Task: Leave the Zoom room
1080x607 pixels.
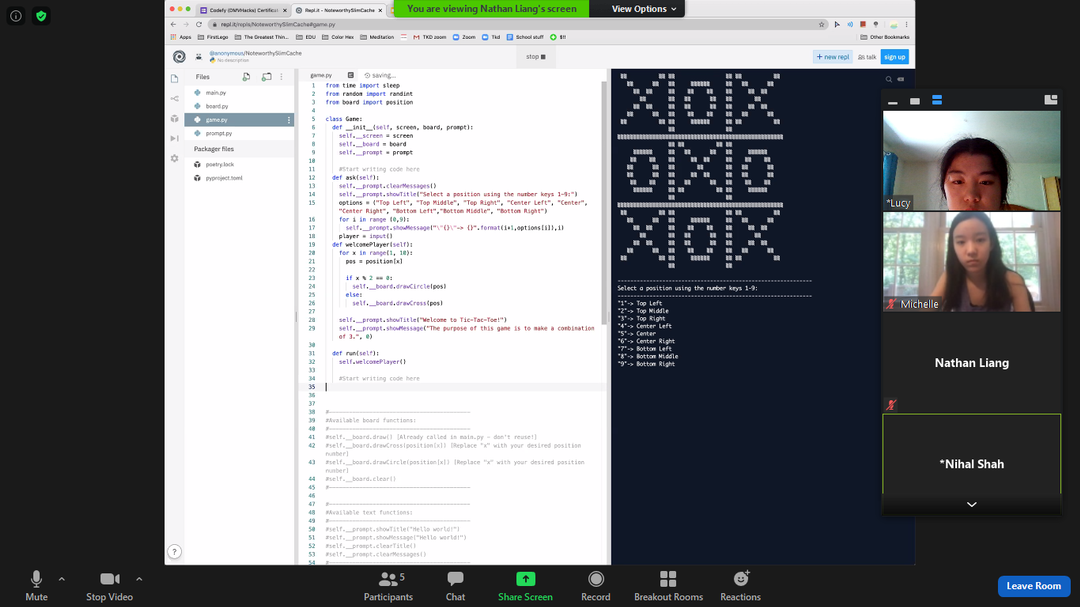Action: tap(1034, 586)
